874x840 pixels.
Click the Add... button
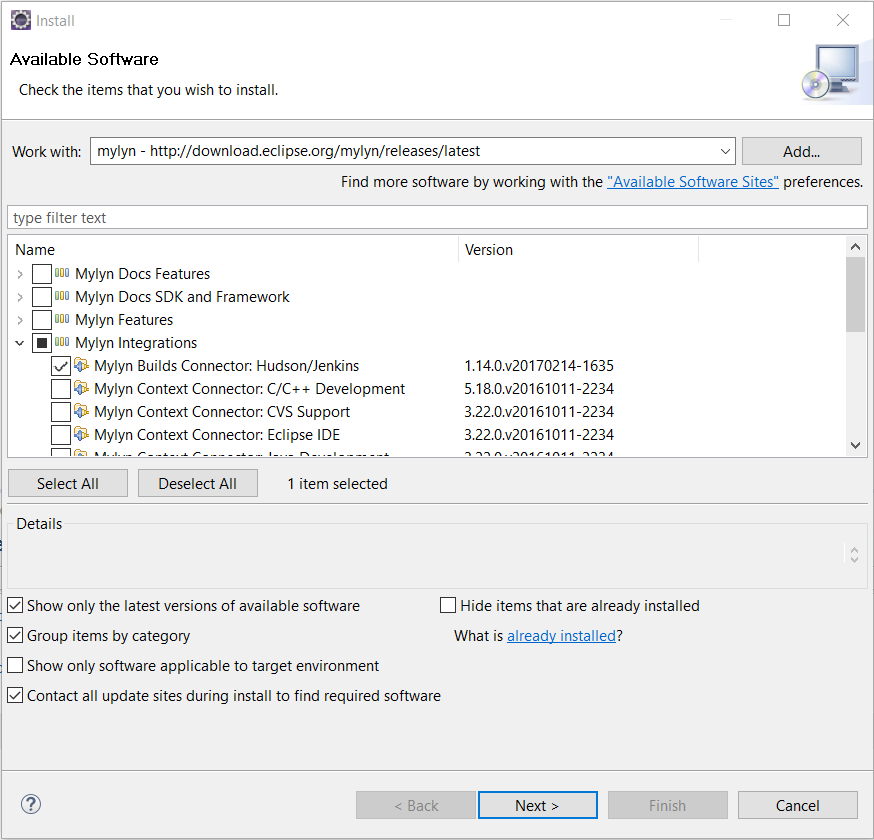coord(802,151)
